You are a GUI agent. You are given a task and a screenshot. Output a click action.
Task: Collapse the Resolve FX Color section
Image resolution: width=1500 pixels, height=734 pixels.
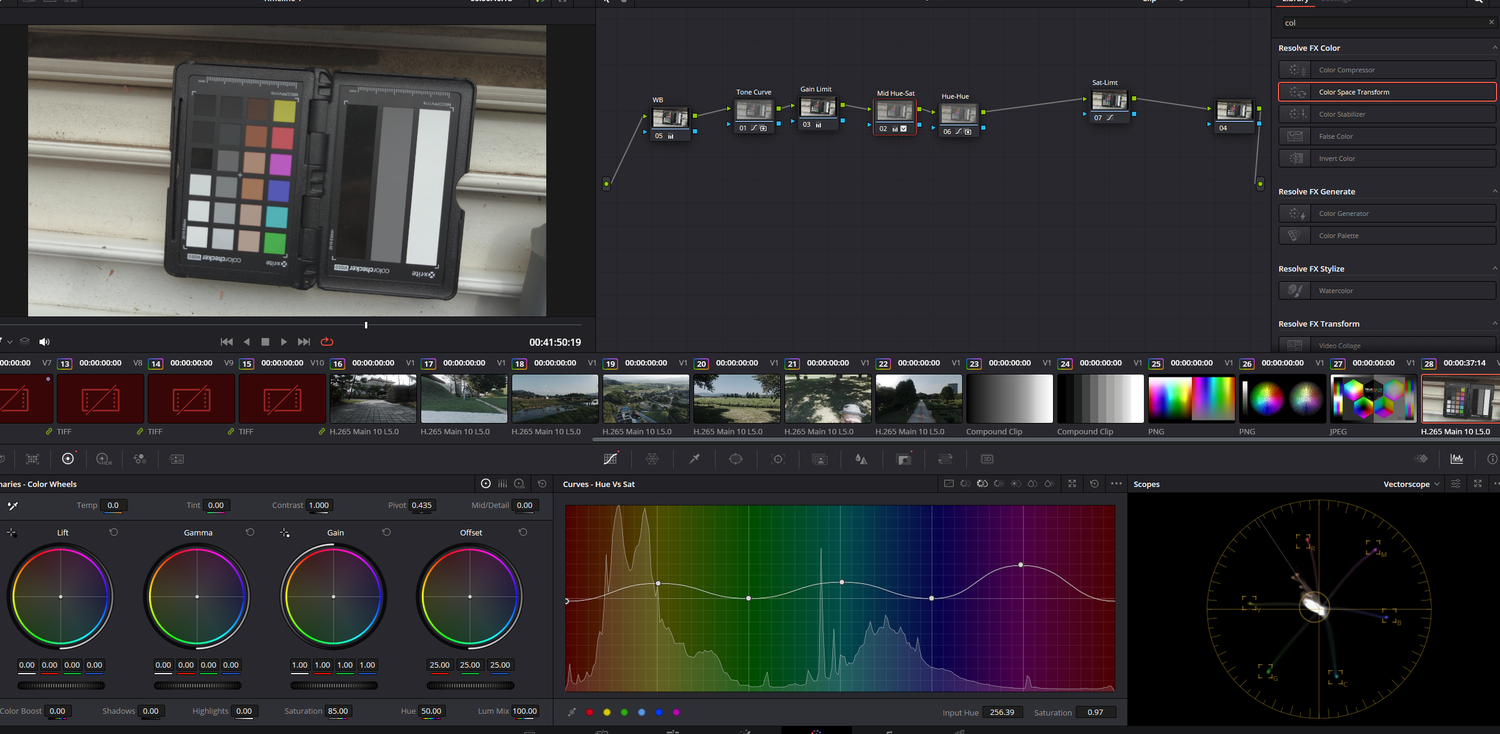[1495, 47]
